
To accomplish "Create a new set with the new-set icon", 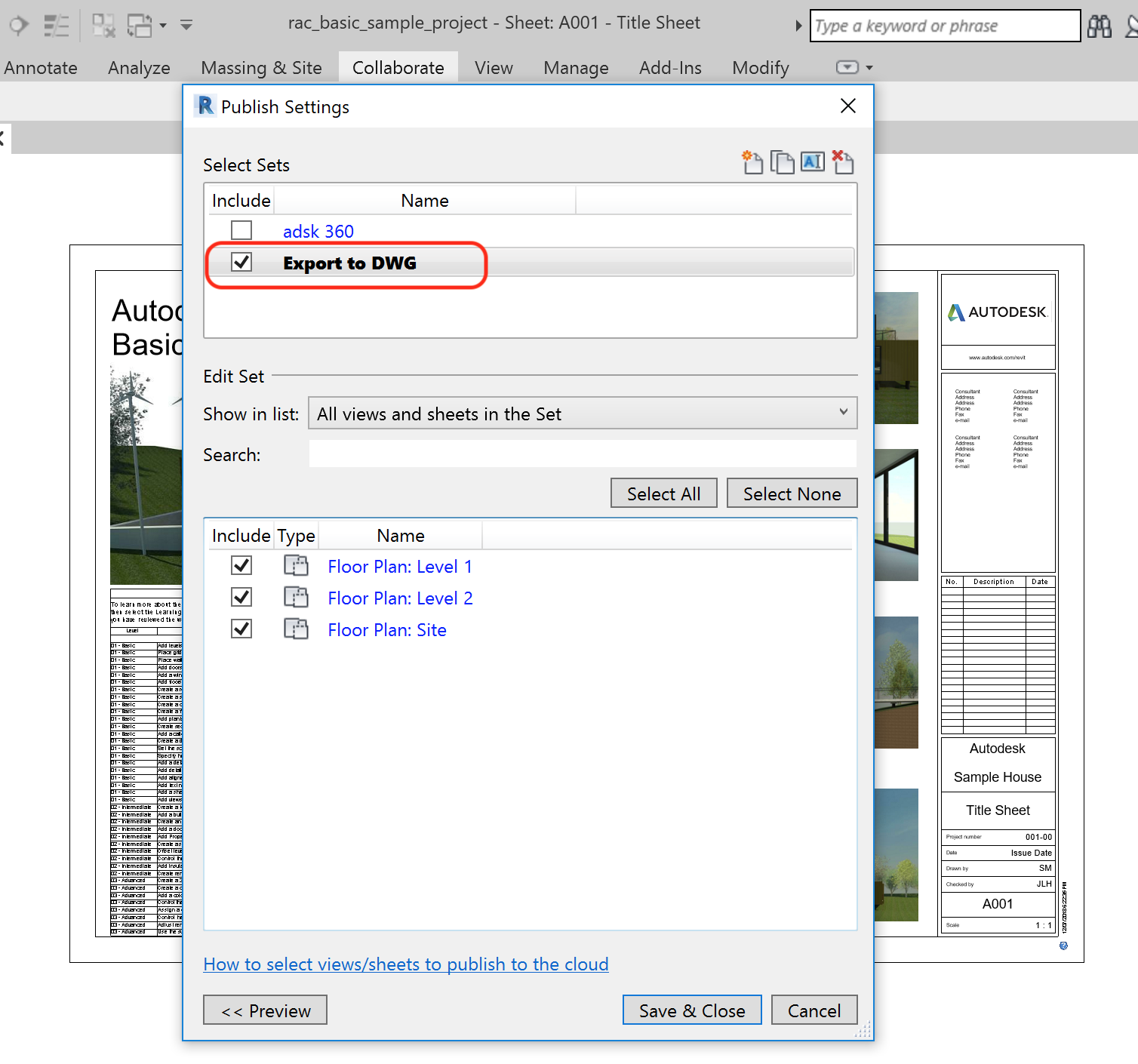I will click(x=752, y=161).
